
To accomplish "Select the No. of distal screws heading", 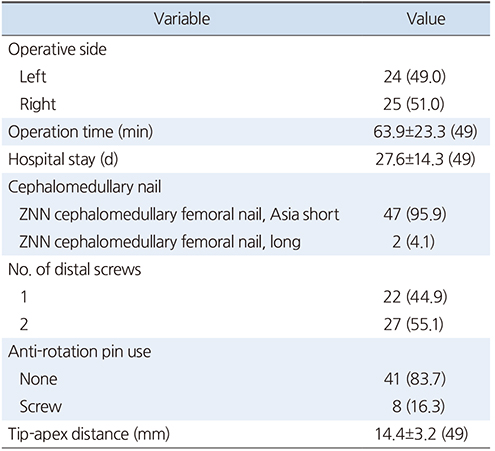I will [x=74, y=269].
